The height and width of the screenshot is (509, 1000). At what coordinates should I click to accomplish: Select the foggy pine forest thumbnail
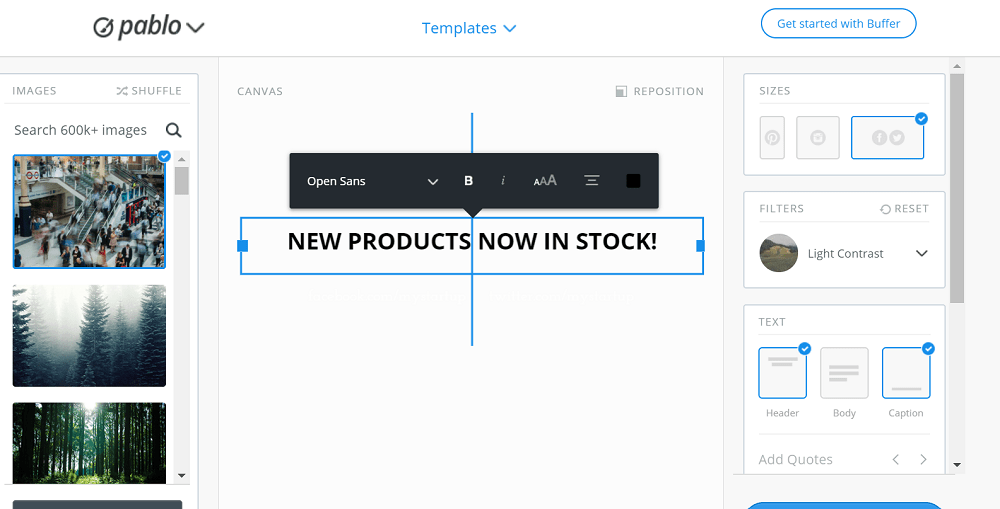(89, 336)
